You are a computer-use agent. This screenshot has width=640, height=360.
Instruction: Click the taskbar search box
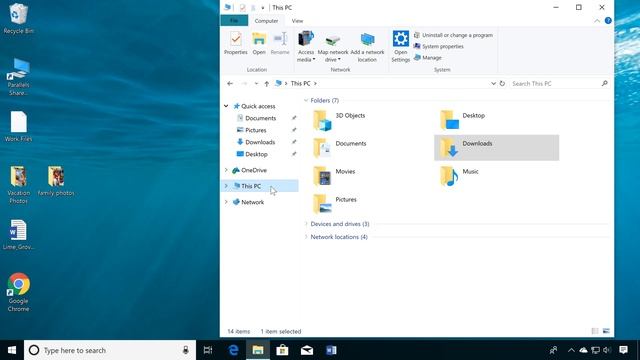(110, 350)
